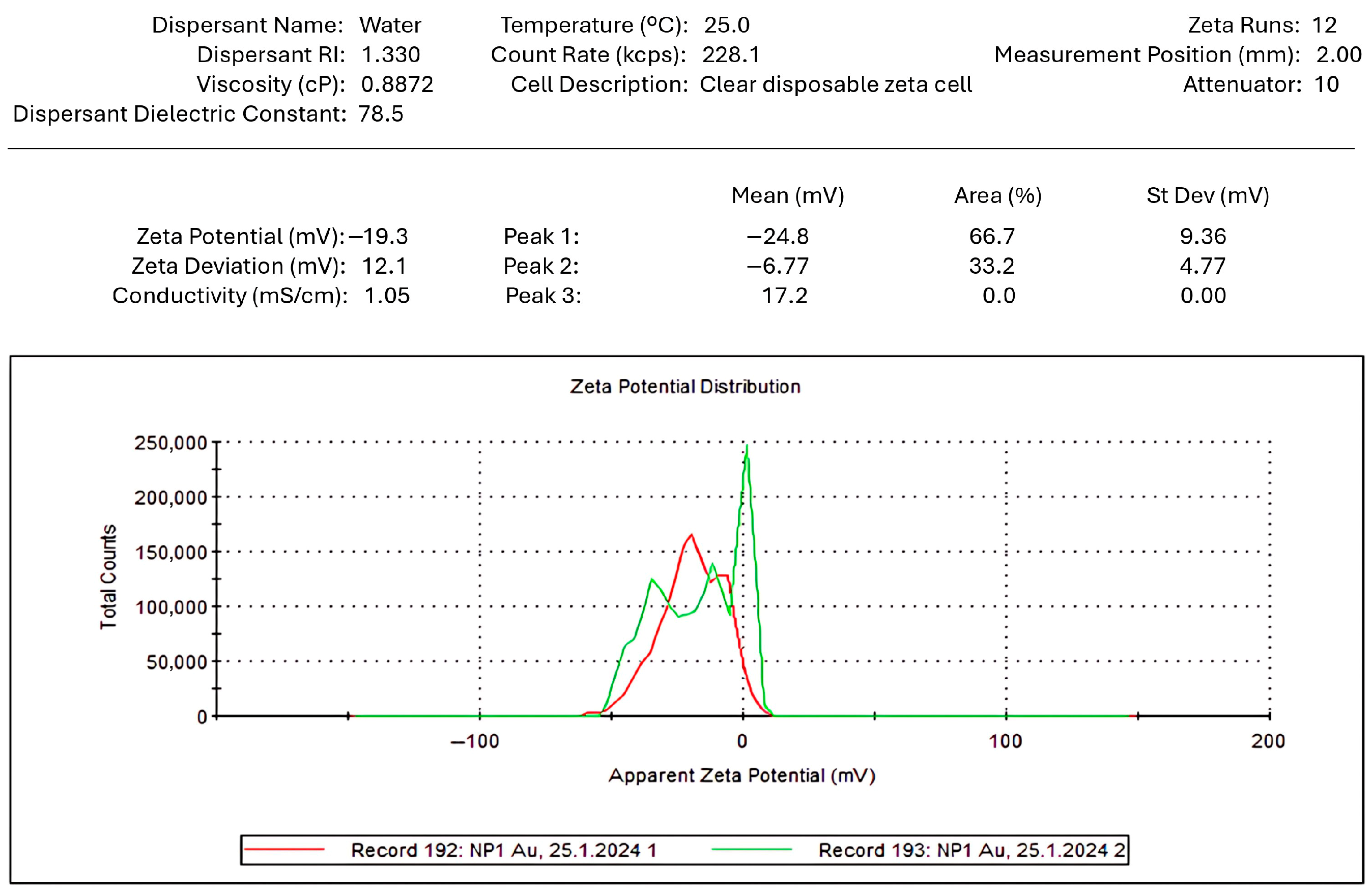Click the red Record 192 legend line
The width and height of the screenshot is (1372, 896).
[x=284, y=849]
